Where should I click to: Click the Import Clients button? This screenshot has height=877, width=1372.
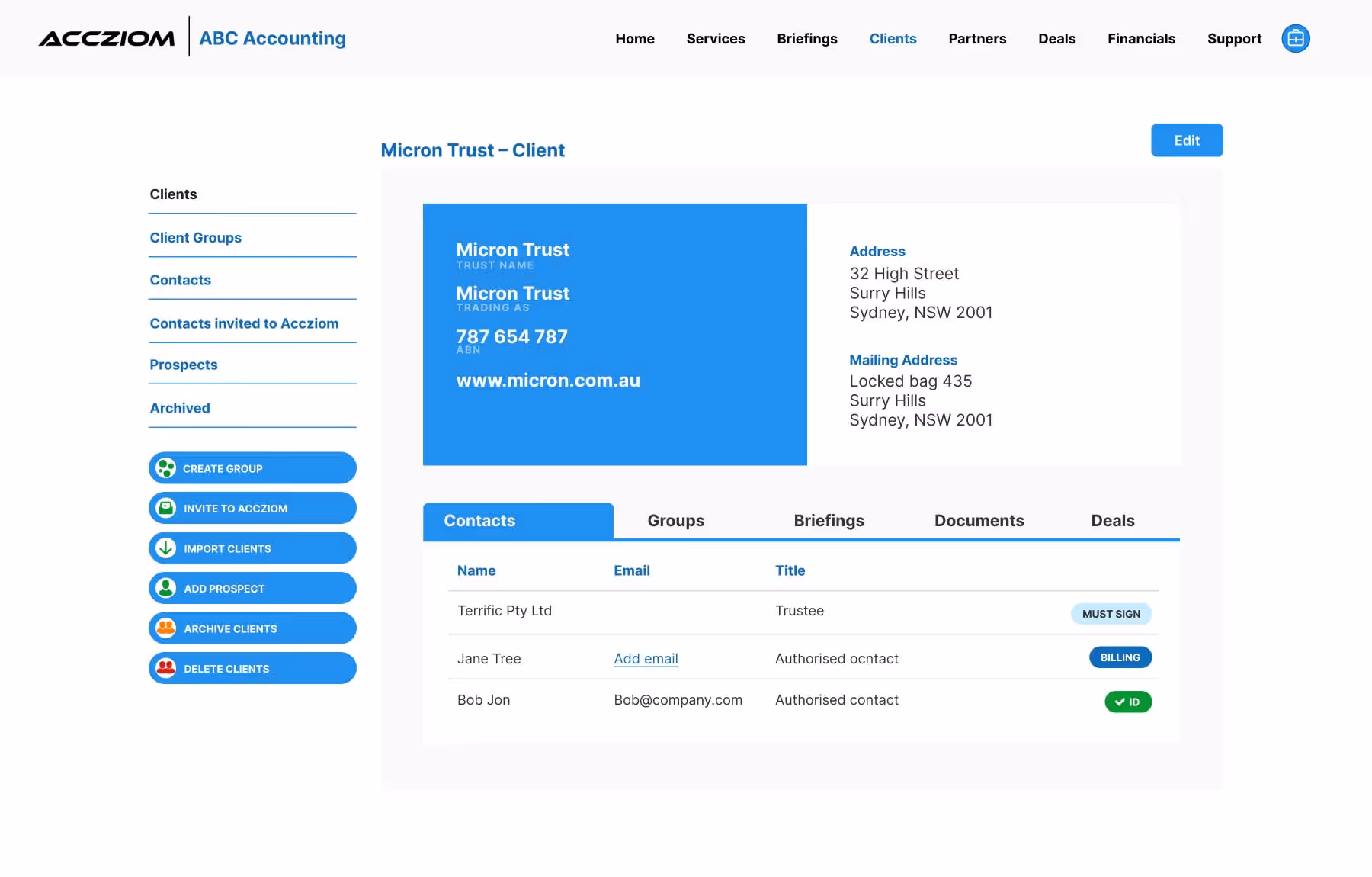pos(252,548)
